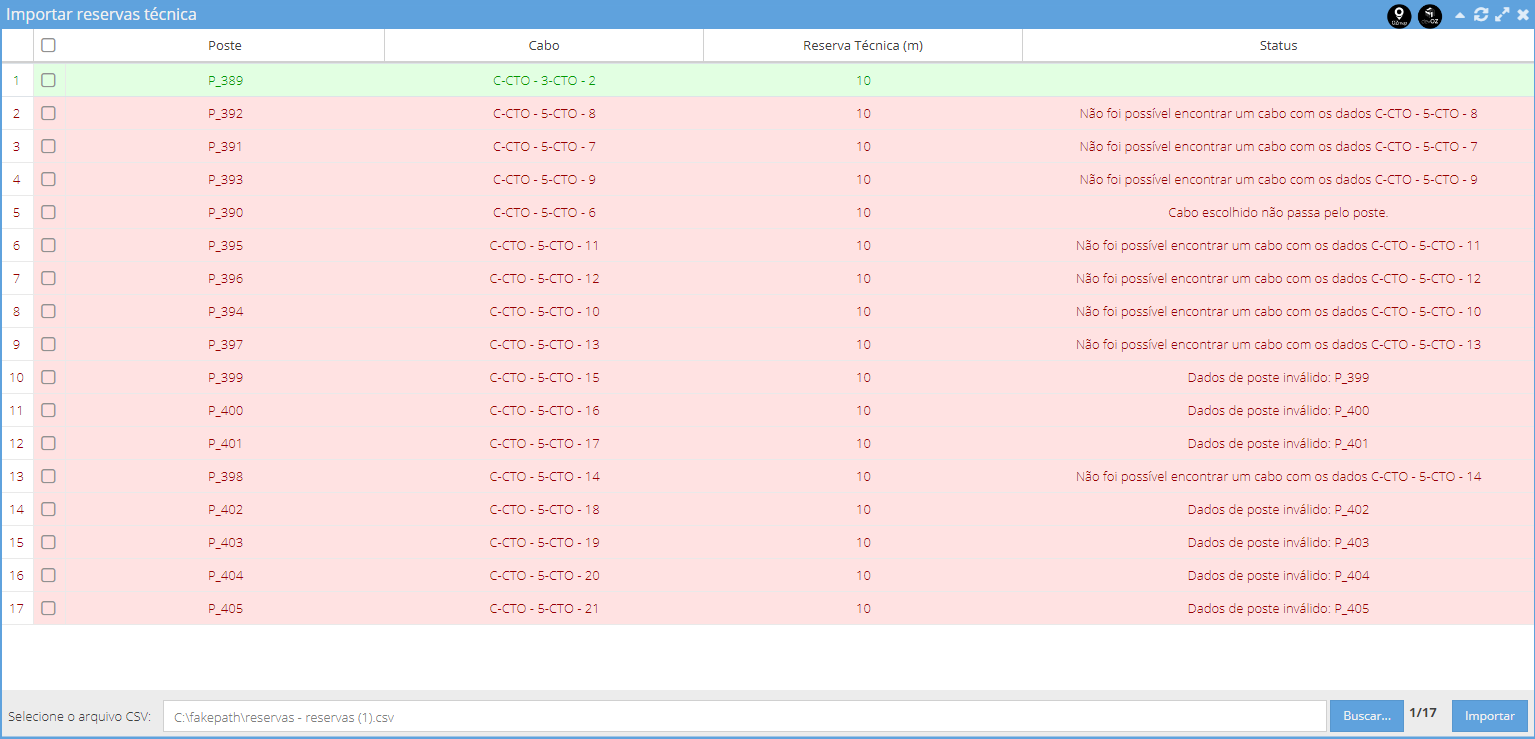Check the box for row P_396

coord(48,278)
